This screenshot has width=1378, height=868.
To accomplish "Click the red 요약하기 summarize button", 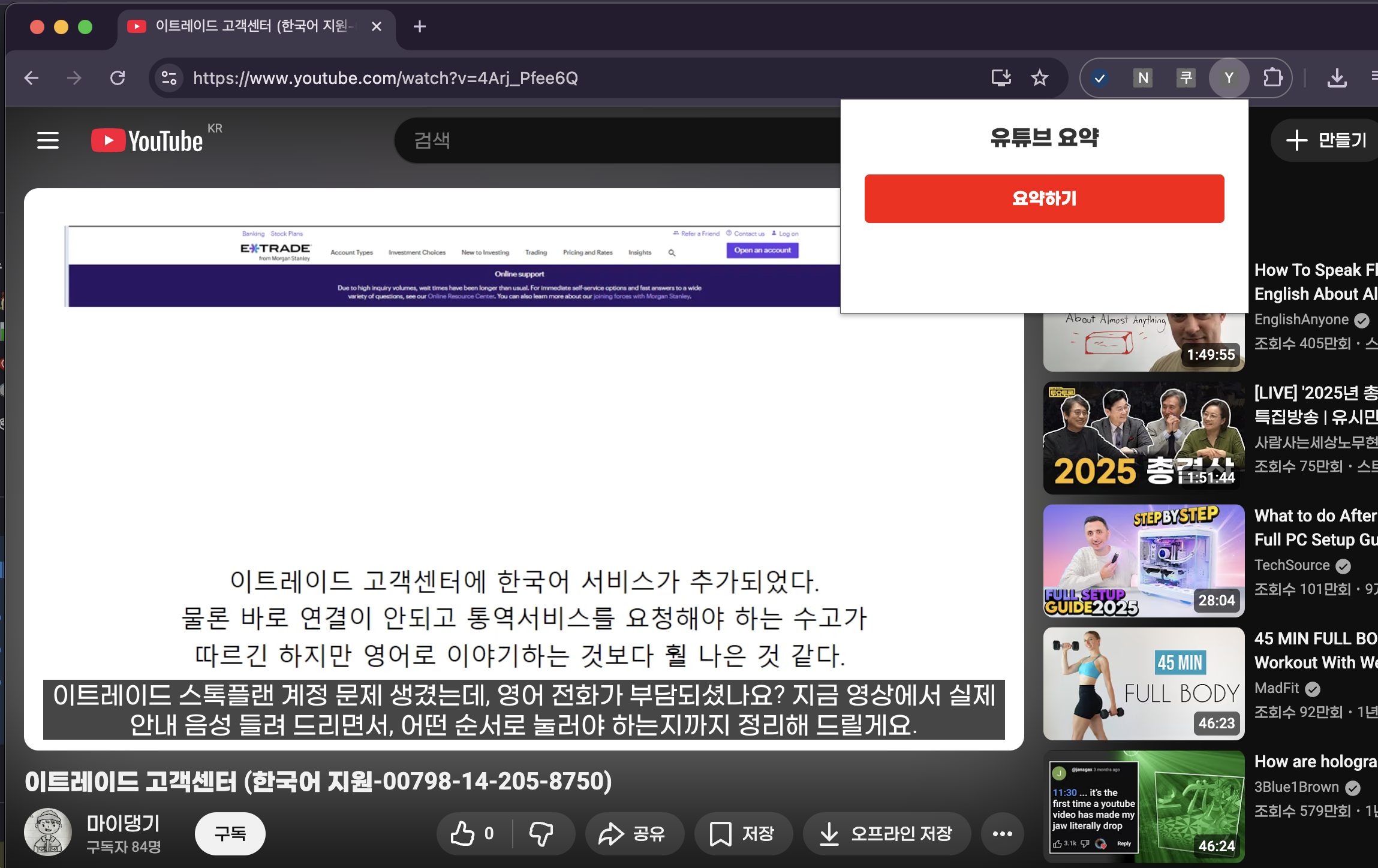I will click(x=1043, y=198).
